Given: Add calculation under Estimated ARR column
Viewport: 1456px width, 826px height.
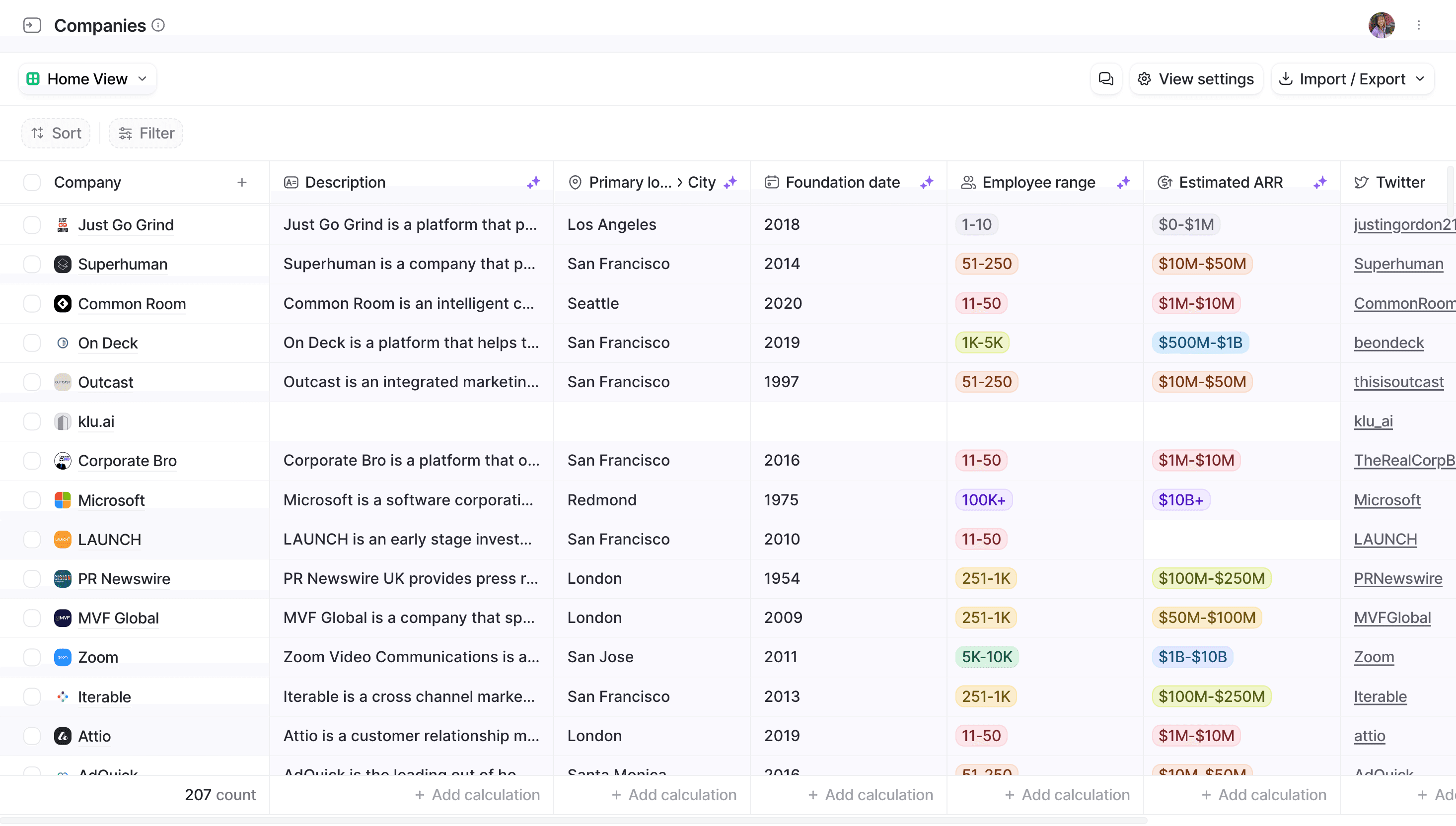Looking at the screenshot, I should [x=1263, y=795].
